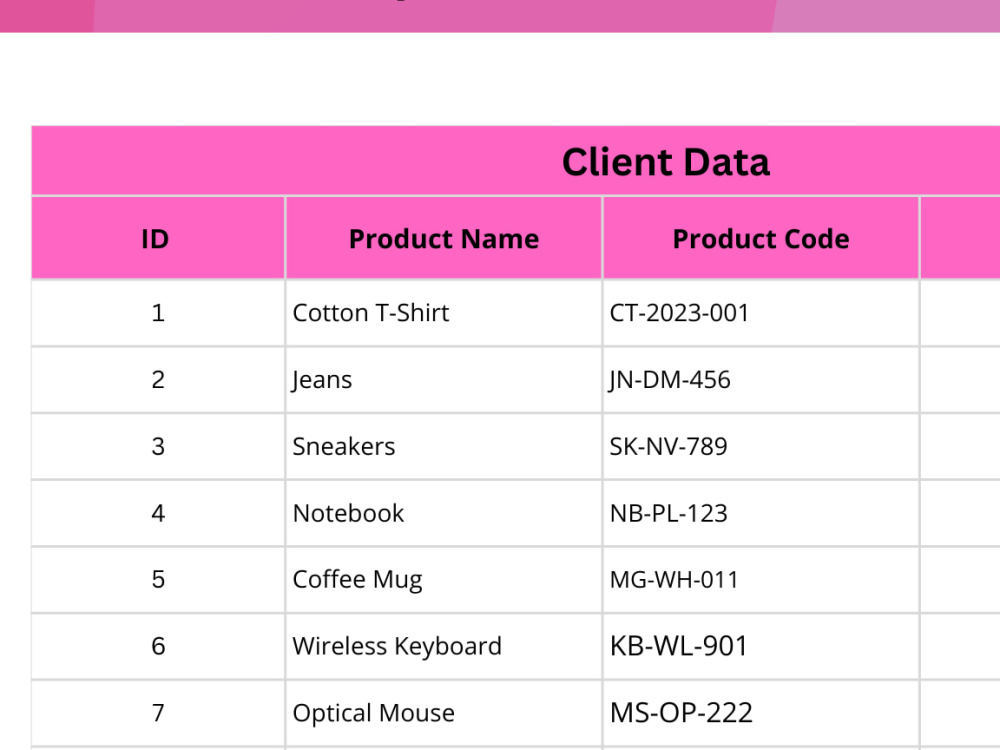Select the ID cell containing 1
Image resolution: width=1000 pixels, height=750 pixels.
click(158, 313)
